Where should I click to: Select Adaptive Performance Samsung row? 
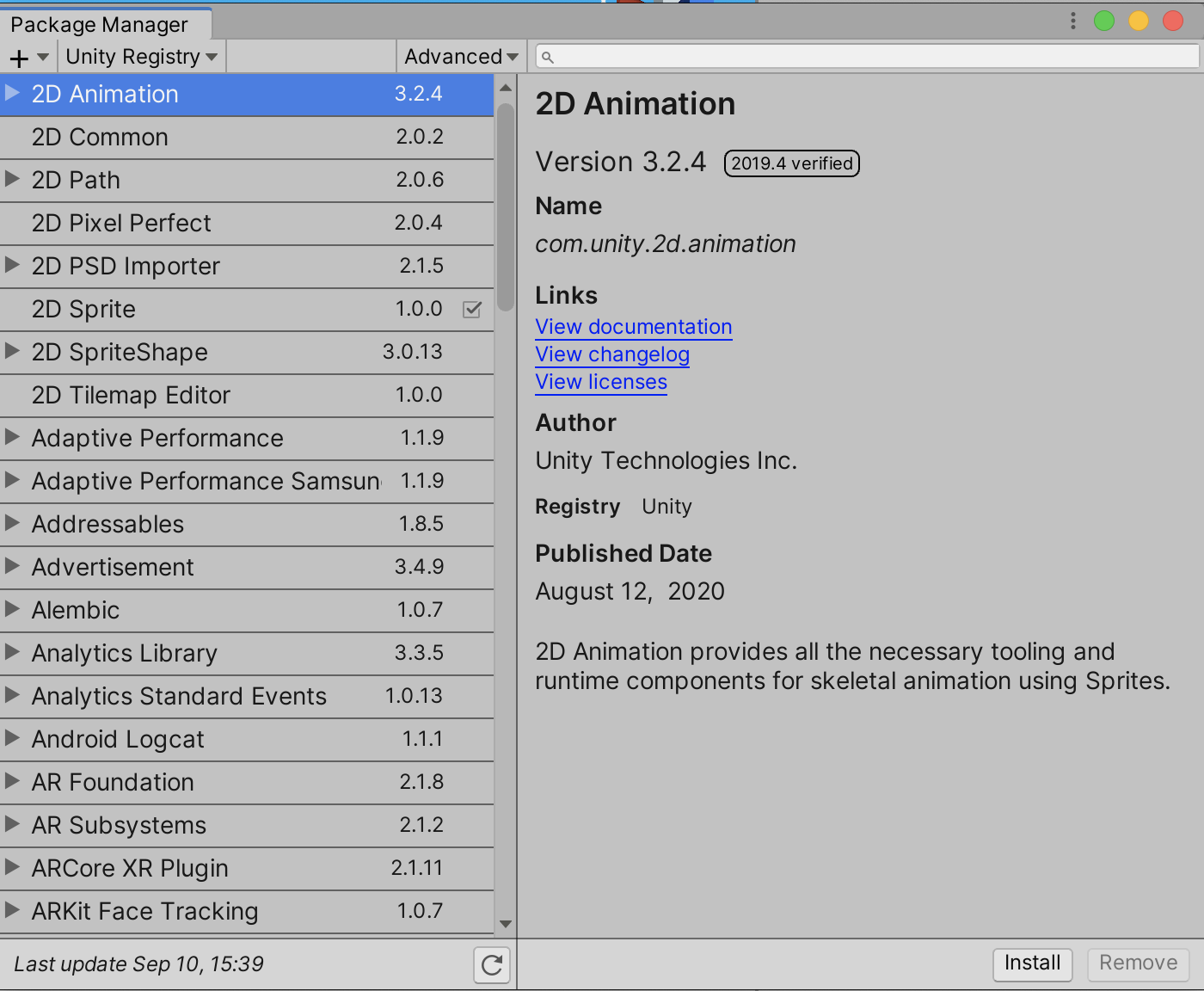247,482
